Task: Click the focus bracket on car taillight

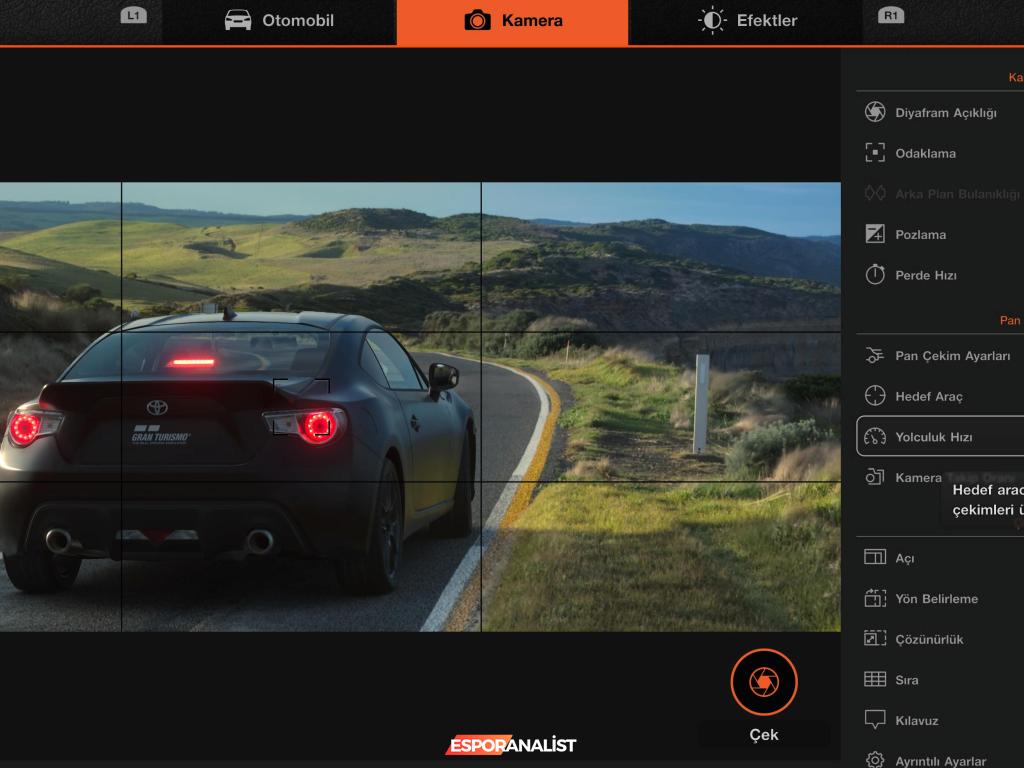Action: 302,407
